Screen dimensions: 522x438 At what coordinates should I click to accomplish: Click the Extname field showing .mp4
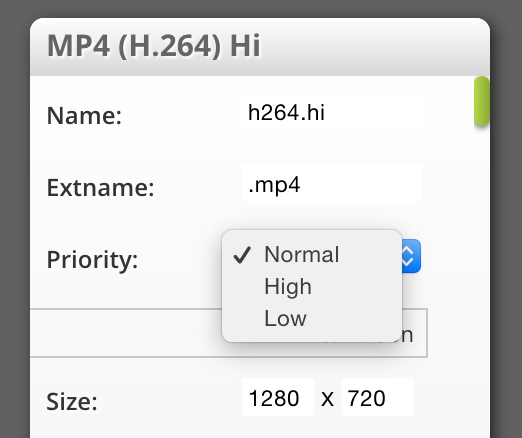point(332,184)
